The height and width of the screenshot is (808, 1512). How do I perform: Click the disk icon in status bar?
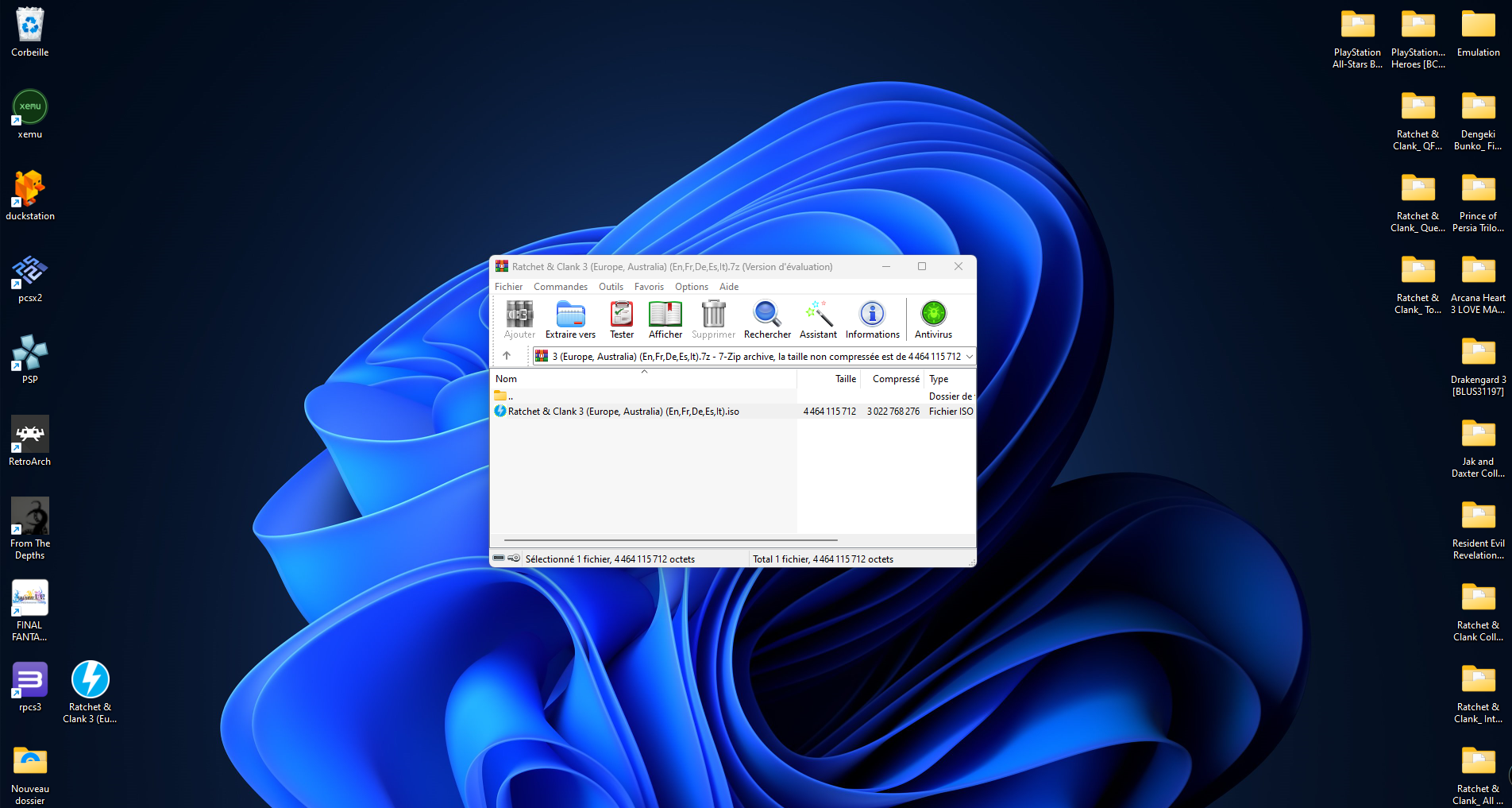point(499,559)
